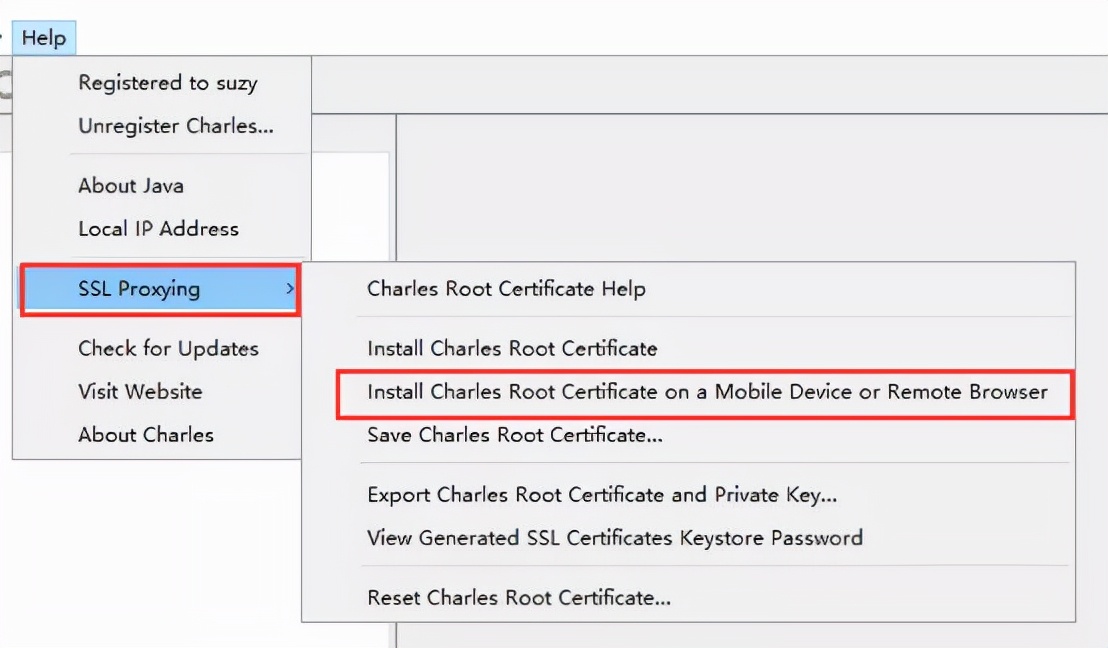View Generated SSL Certificates Keystore Password
This screenshot has height=648, width=1108.
[688, 538]
